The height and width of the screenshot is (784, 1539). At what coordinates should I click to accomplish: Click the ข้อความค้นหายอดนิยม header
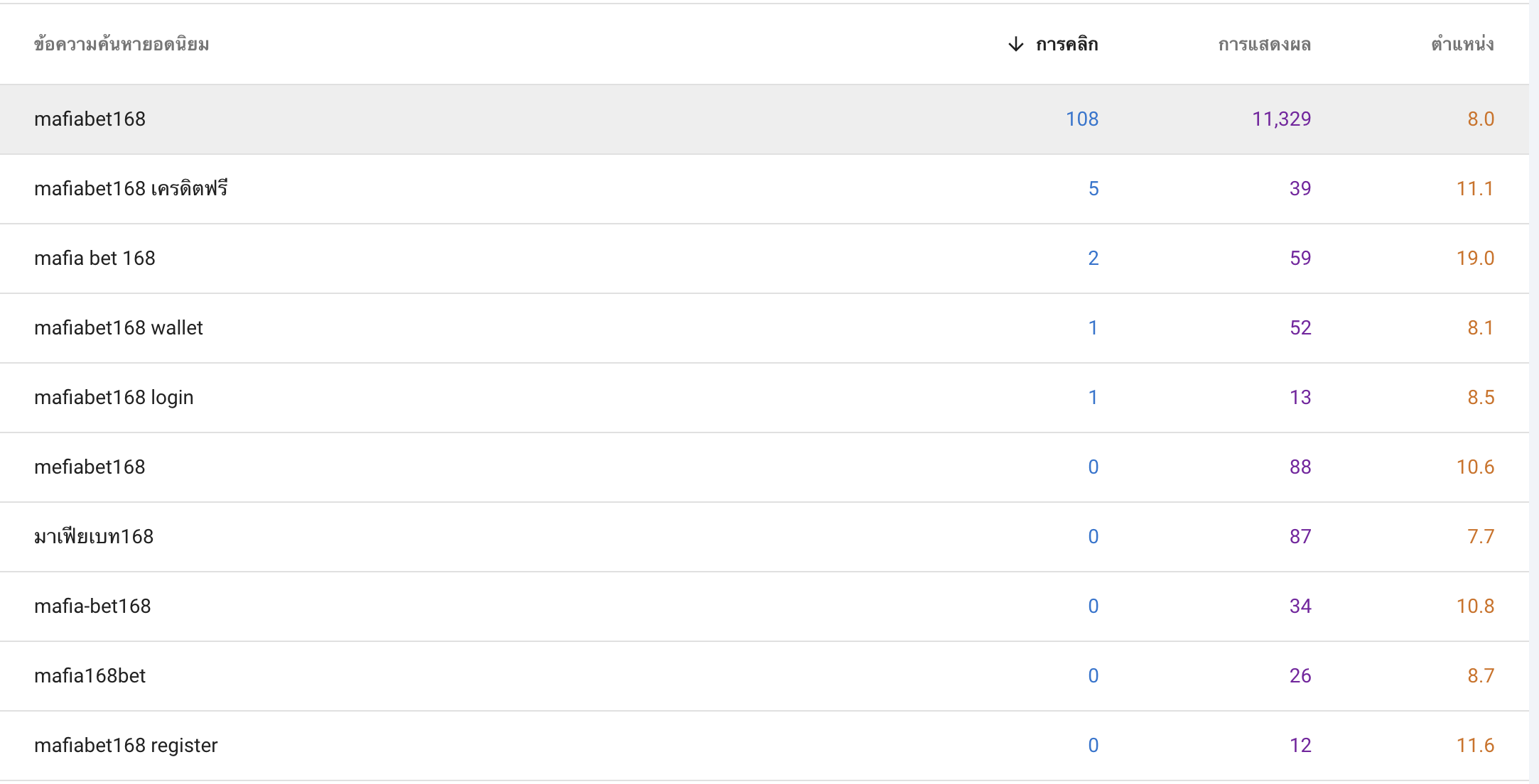tap(121, 44)
